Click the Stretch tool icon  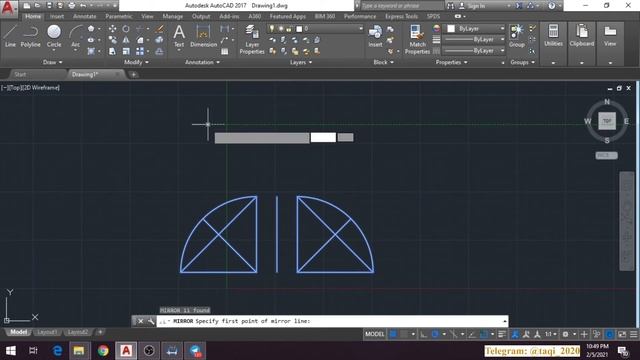pyautogui.click(x=112, y=51)
